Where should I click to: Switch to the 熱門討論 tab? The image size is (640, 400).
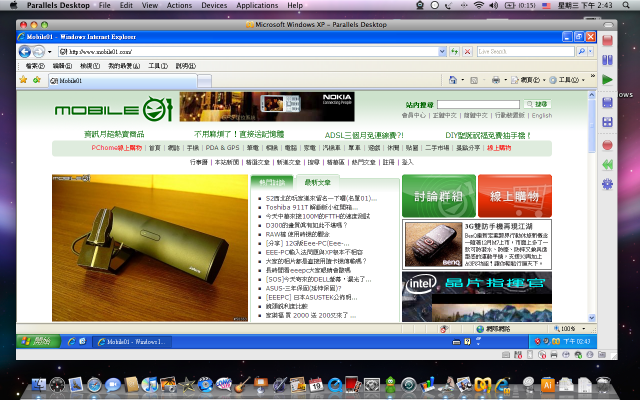(x=272, y=182)
